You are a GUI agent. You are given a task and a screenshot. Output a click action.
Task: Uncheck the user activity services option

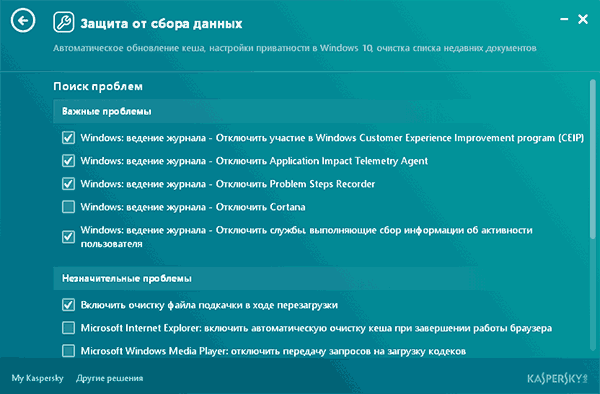(68, 237)
